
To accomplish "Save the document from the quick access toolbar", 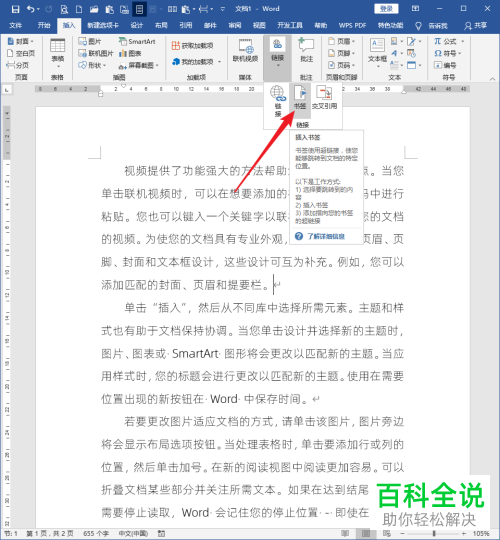I will [x=15, y=9].
